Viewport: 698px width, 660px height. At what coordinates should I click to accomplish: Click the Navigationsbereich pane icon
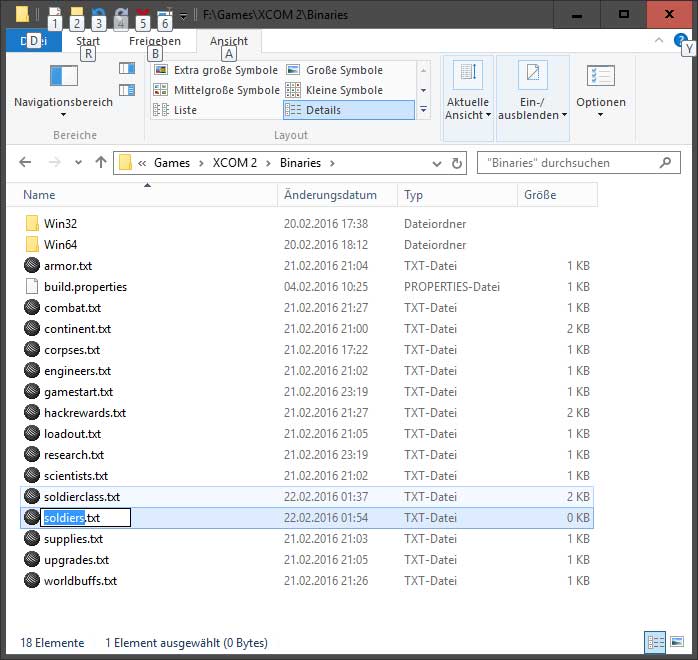tap(64, 76)
